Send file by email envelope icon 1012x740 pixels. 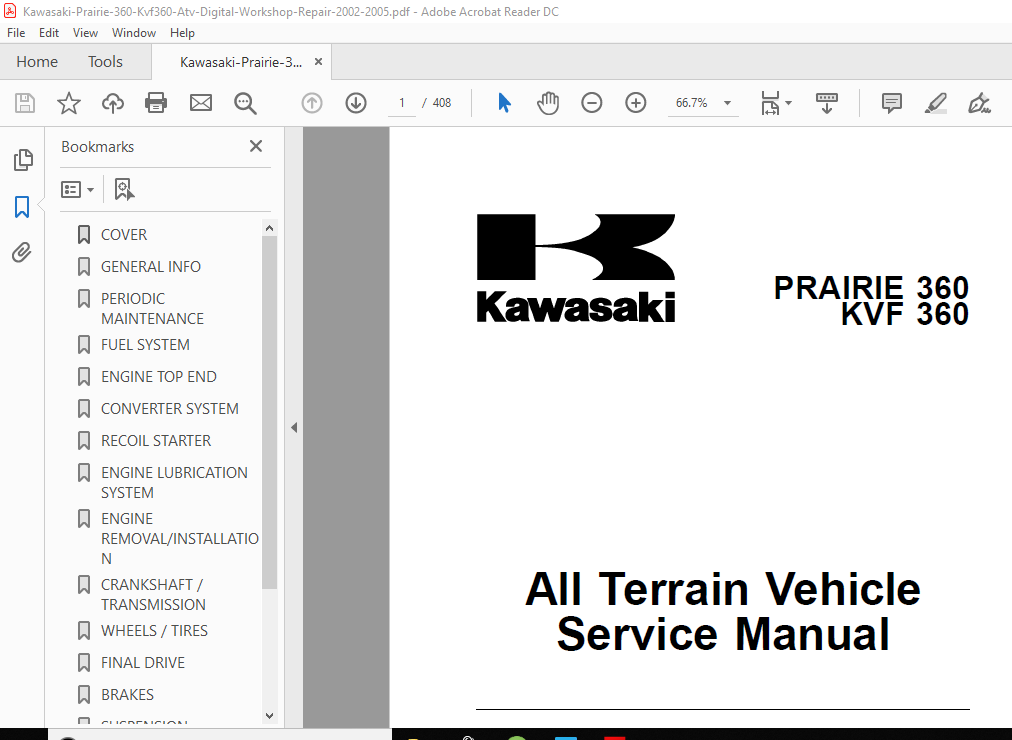[x=201, y=103]
